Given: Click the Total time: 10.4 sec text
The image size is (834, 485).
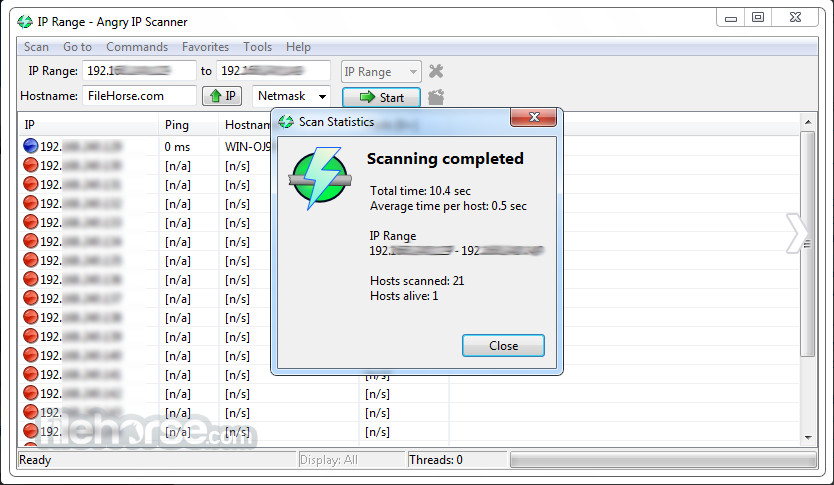Looking at the screenshot, I should [x=420, y=191].
